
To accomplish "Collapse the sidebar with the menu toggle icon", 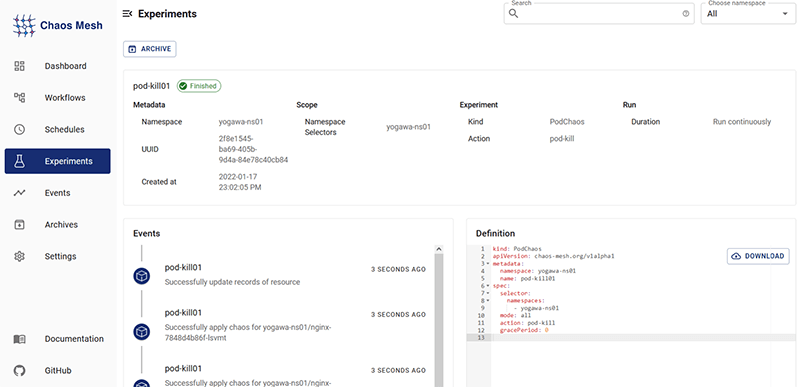I will tap(128, 14).
